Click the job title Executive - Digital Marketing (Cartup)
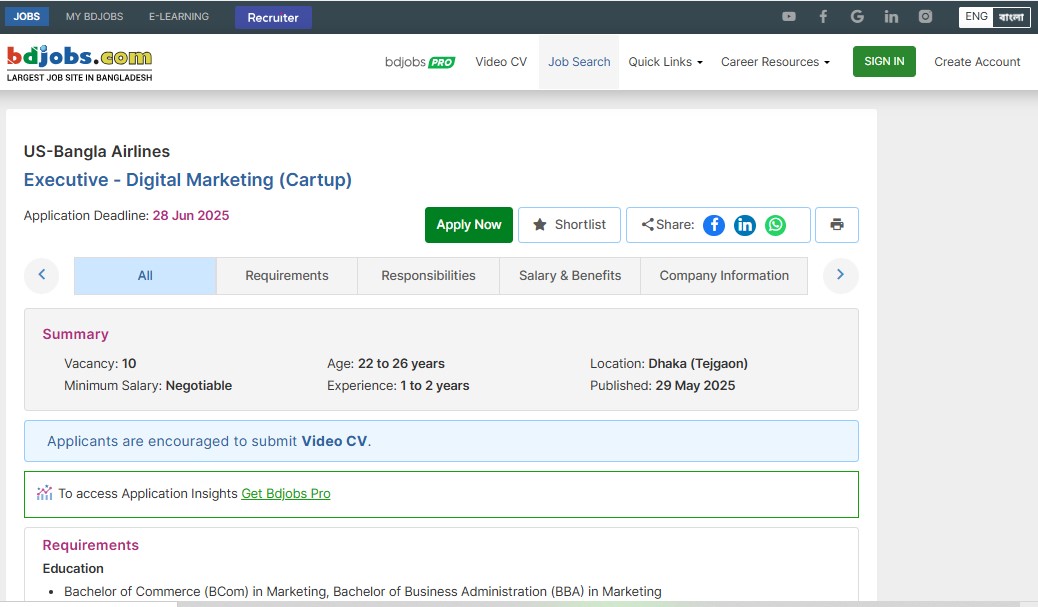The height and width of the screenshot is (607, 1038). (188, 180)
